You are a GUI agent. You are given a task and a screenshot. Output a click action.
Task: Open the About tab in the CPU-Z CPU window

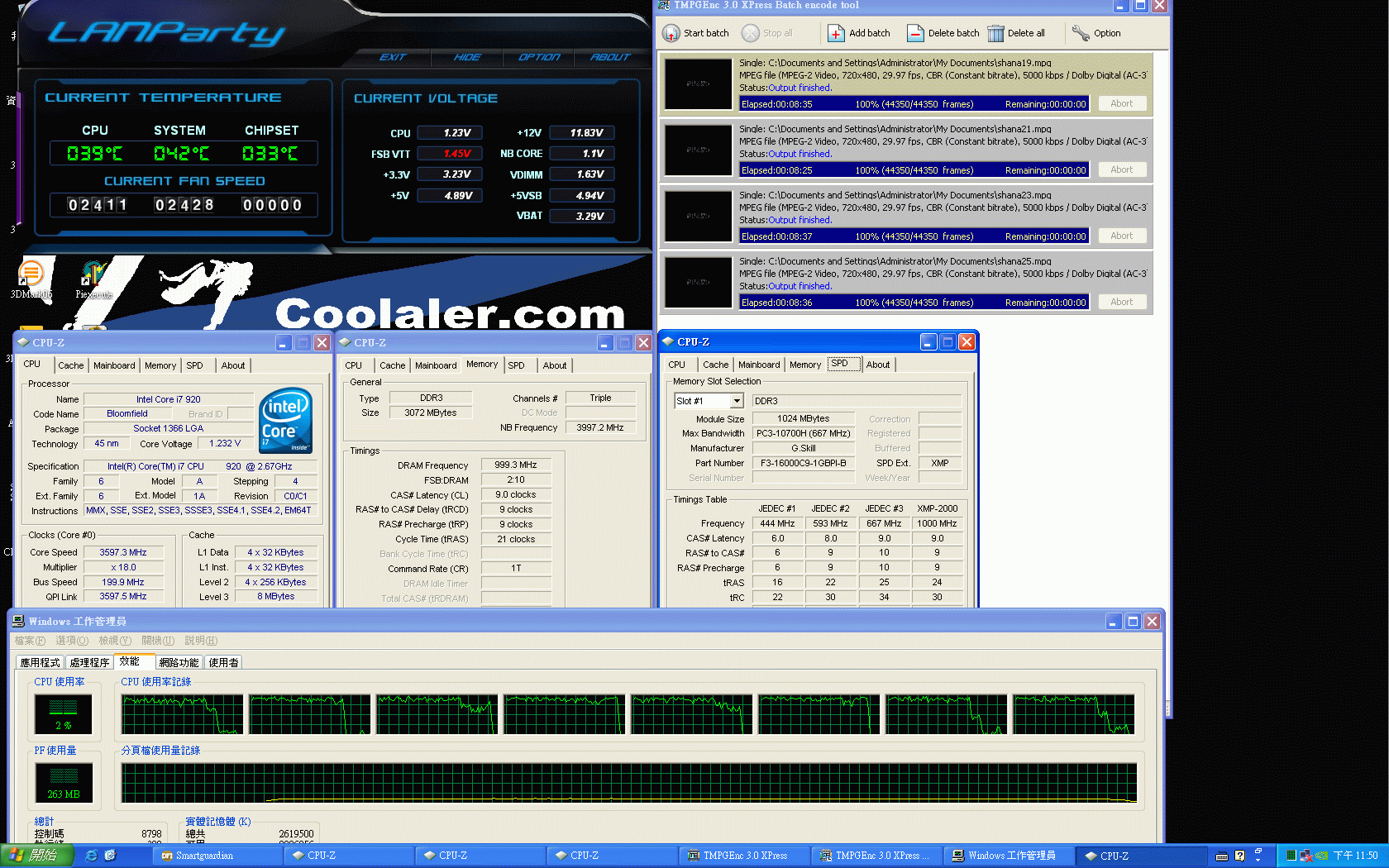[x=233, y=365]
